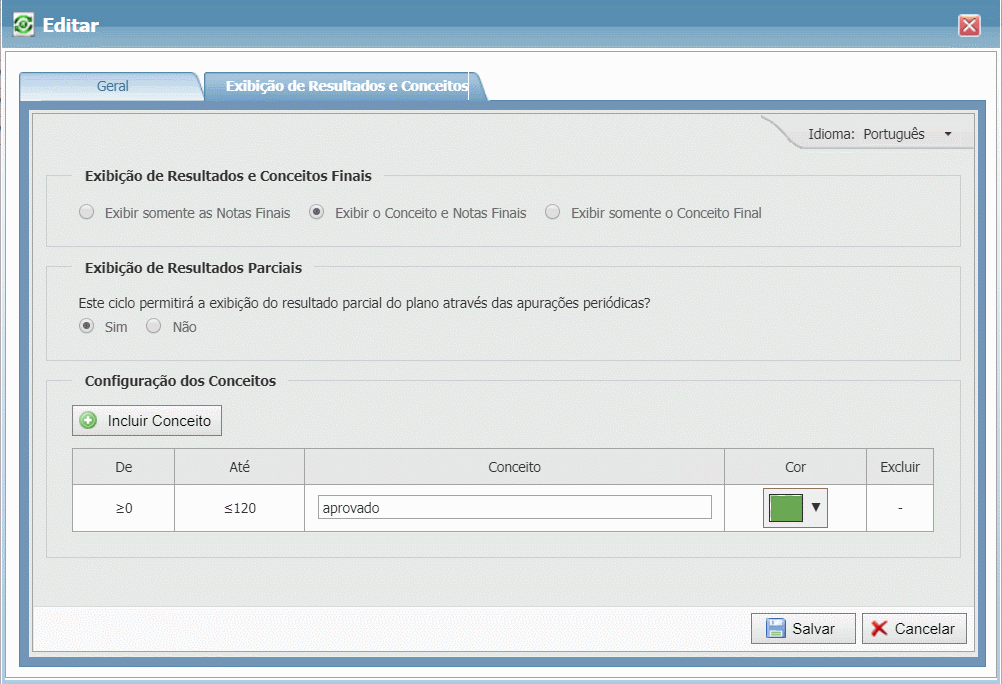The height and width of the screenshot is (684, 1002).
Task: Close the Editar dialog window
Action: (969, 26)
